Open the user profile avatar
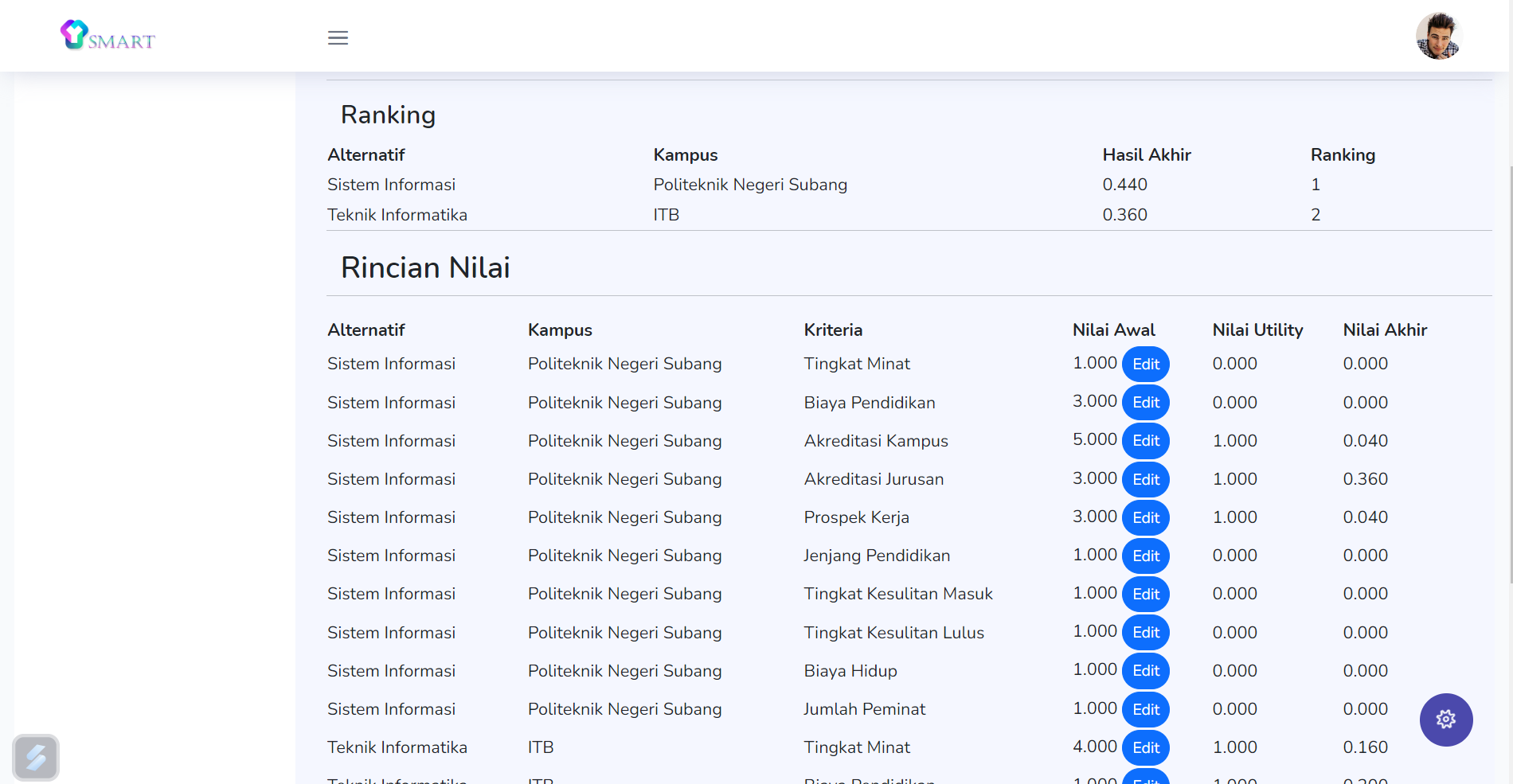 1438,37
